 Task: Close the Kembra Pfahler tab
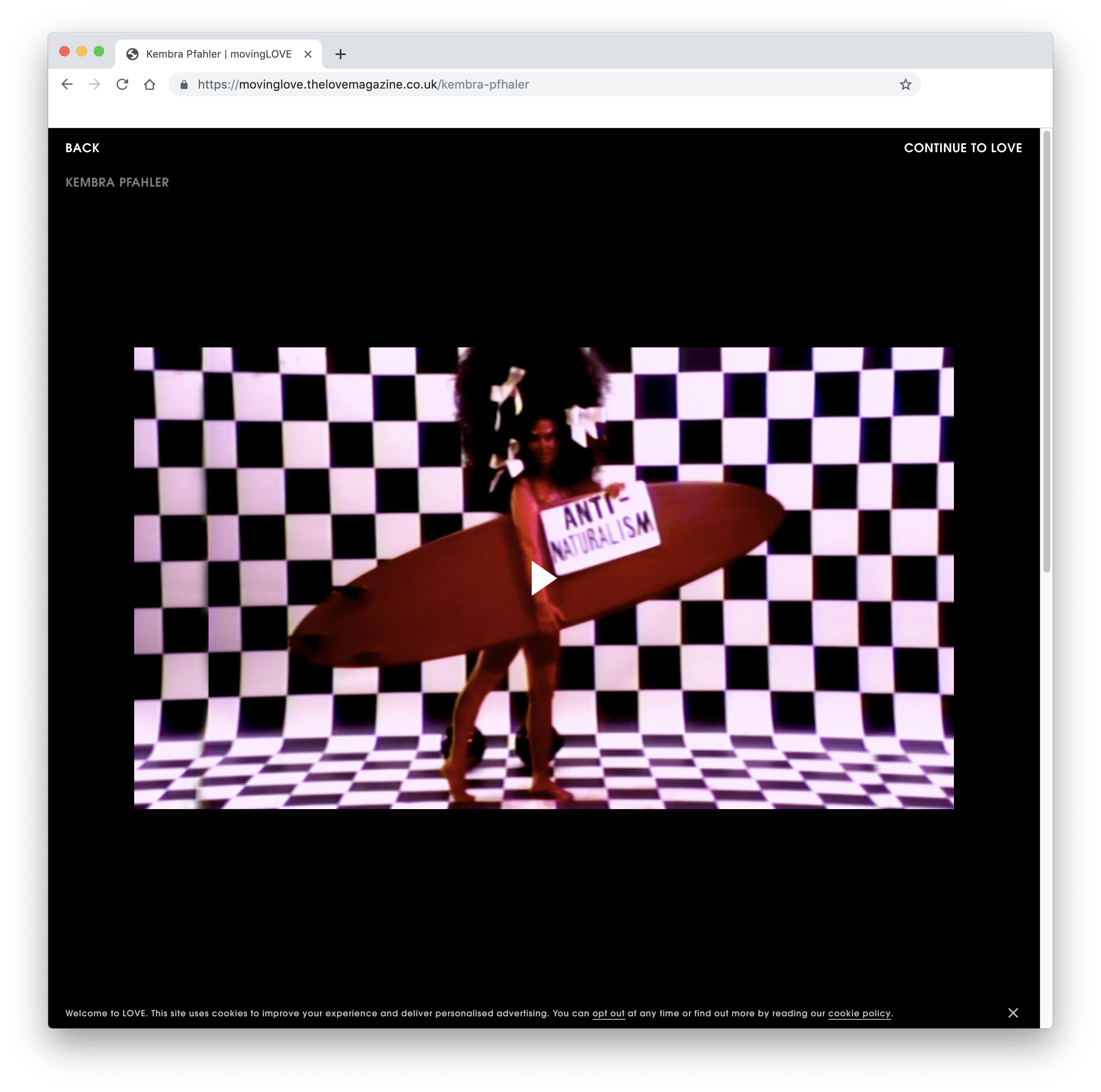pyautogui.click(x=308, y=54)
